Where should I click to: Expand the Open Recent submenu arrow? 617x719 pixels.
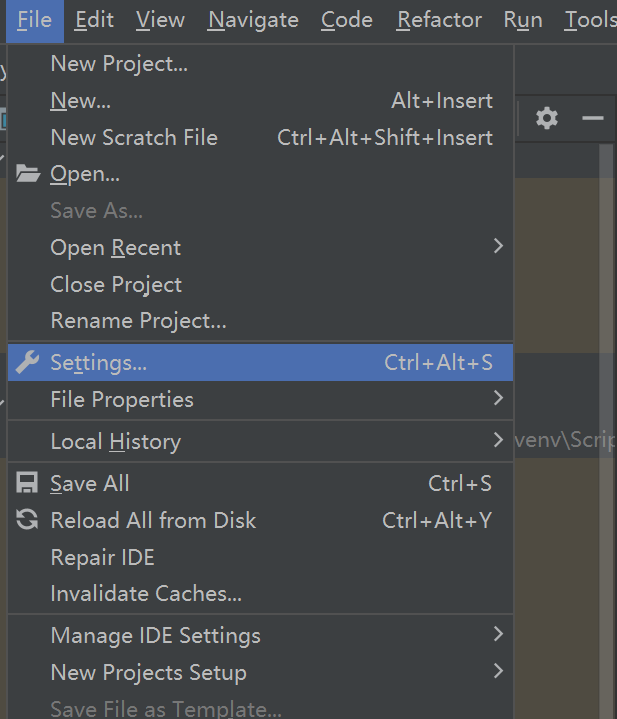[498, 246]
